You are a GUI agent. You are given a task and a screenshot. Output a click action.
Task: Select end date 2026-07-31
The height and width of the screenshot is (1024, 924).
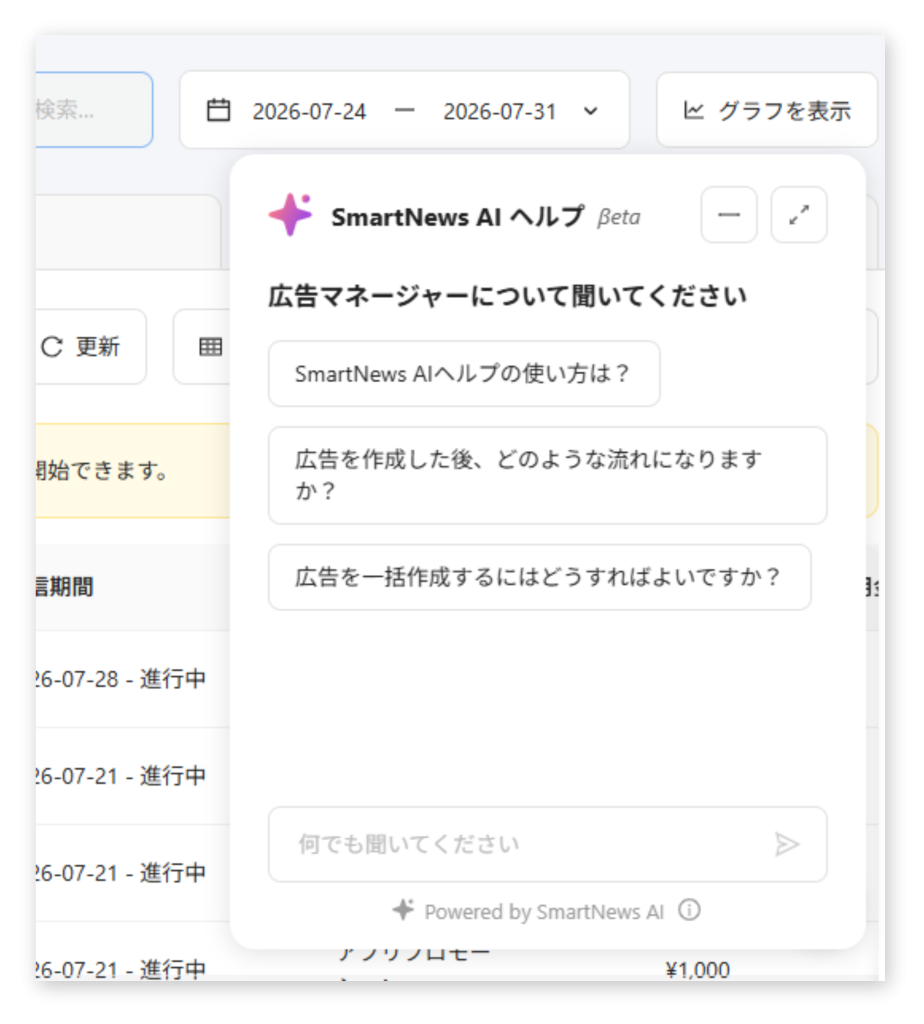click(500, 111)
